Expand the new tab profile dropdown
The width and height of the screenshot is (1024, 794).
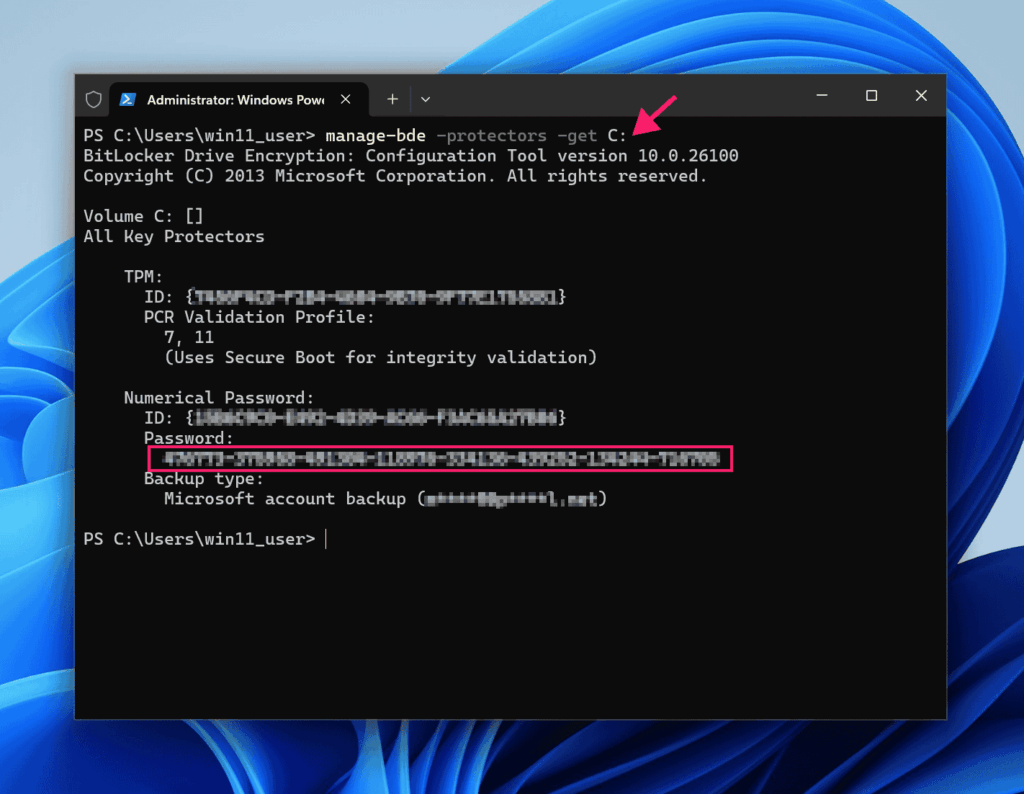point(425,99)
